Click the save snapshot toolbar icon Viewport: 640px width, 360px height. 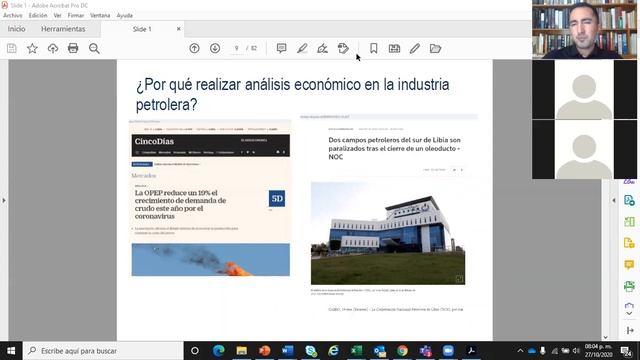coord(394,49)
